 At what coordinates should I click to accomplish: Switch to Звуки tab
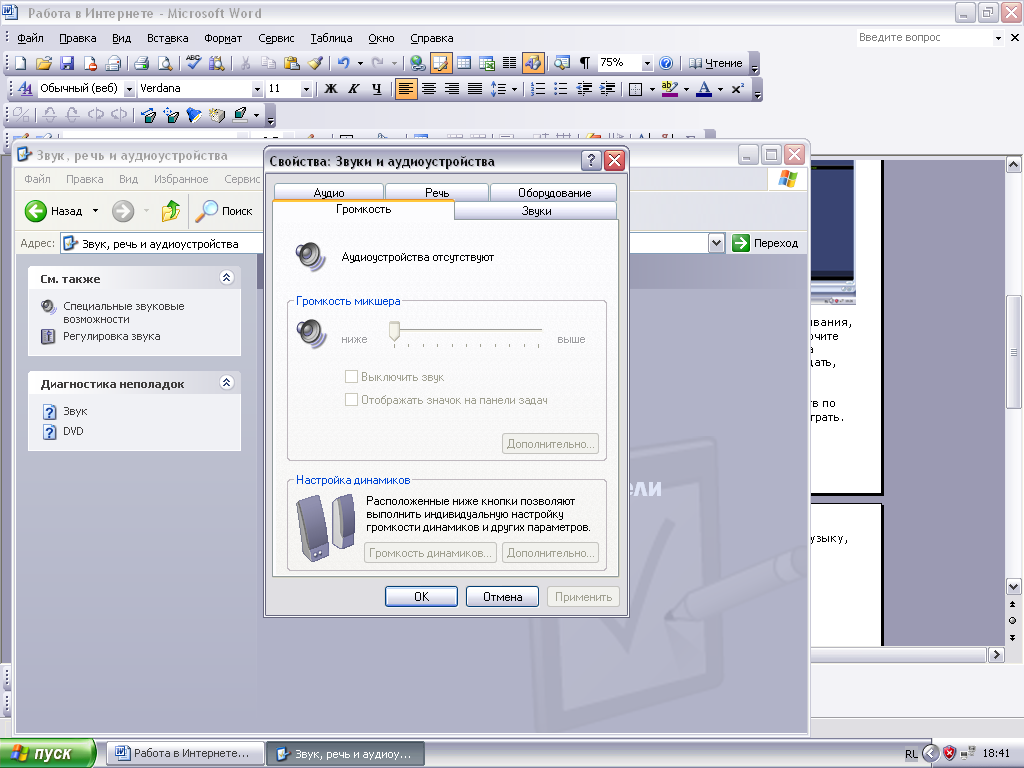536,211
